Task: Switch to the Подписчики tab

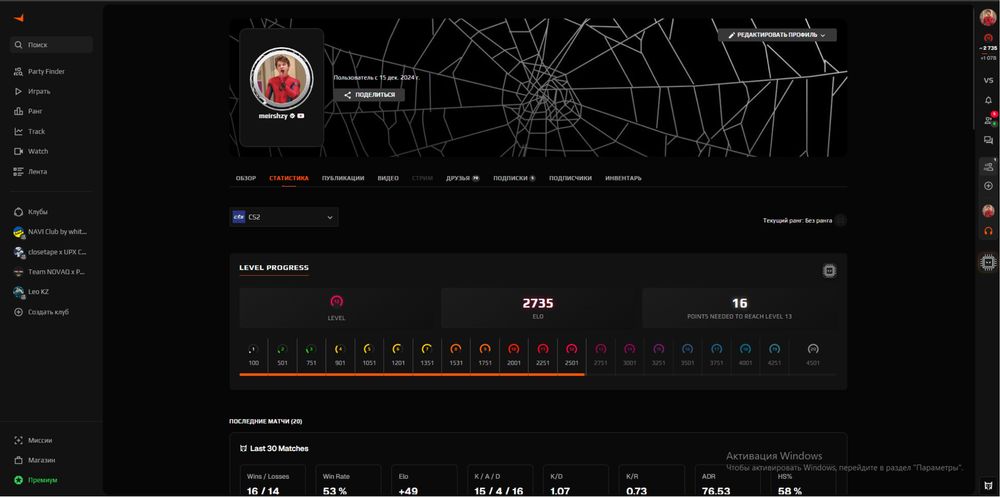Action: (x=570, y=178)
